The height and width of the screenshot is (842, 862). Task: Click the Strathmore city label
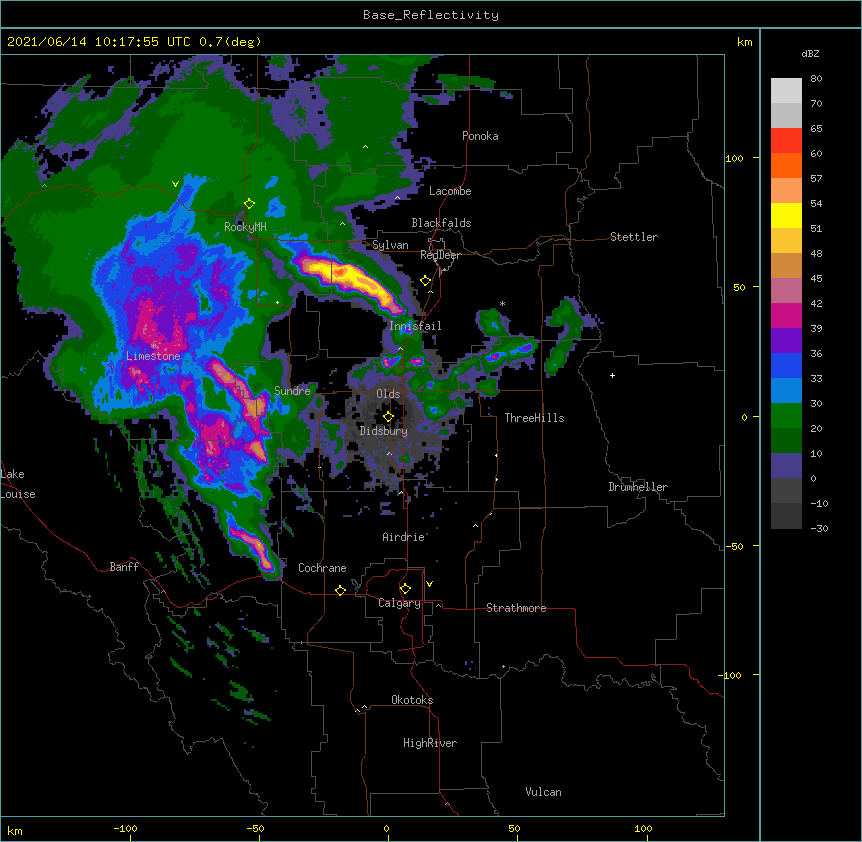tap(516, 608)
